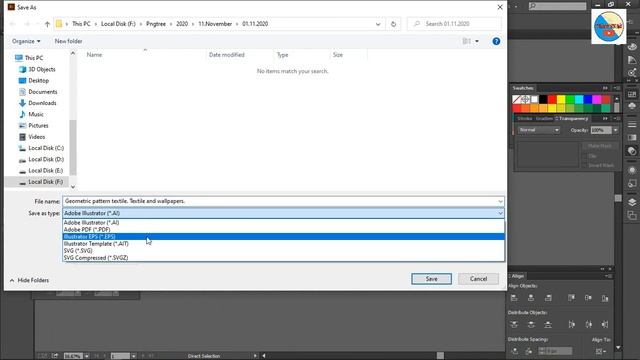Sort by the Date modified column header
The height and width of the screenshot is (360, 640).
(x=227, y=55)
